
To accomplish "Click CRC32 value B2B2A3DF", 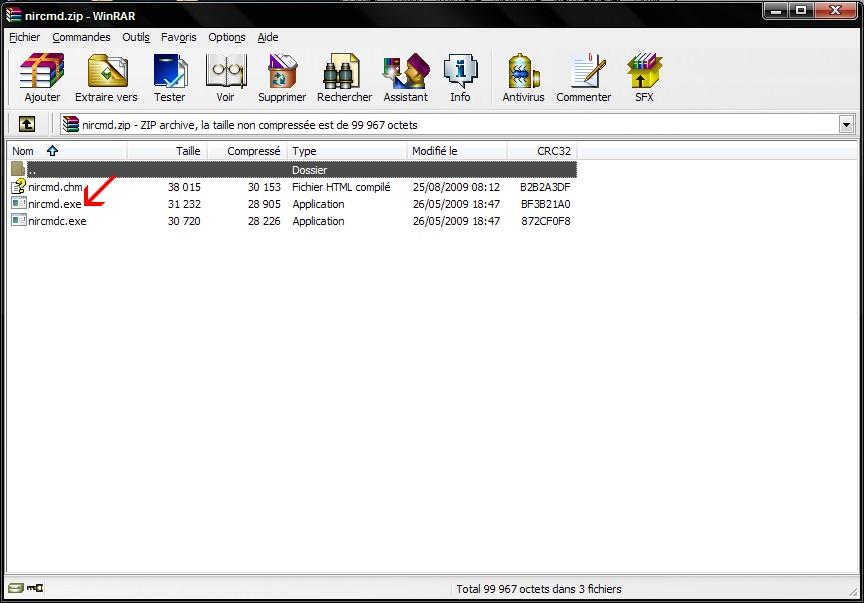I will click(545, 187).
